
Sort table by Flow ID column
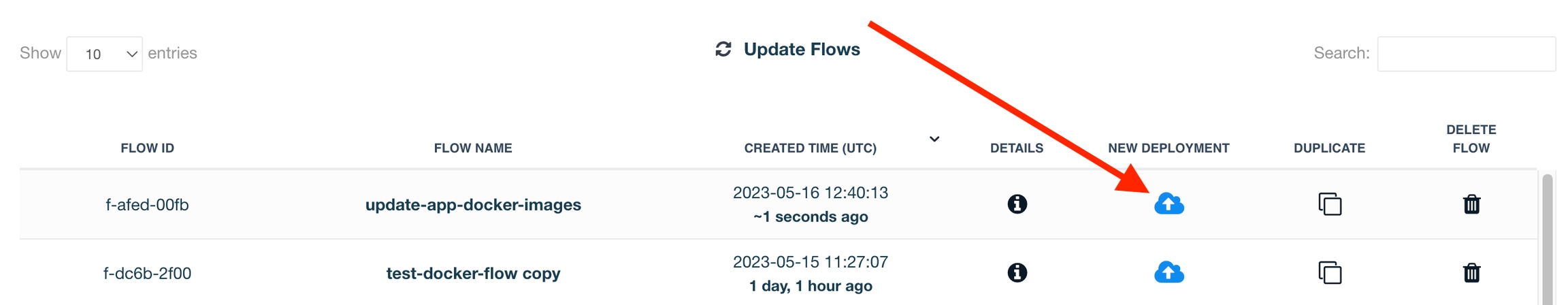point(147,148)
